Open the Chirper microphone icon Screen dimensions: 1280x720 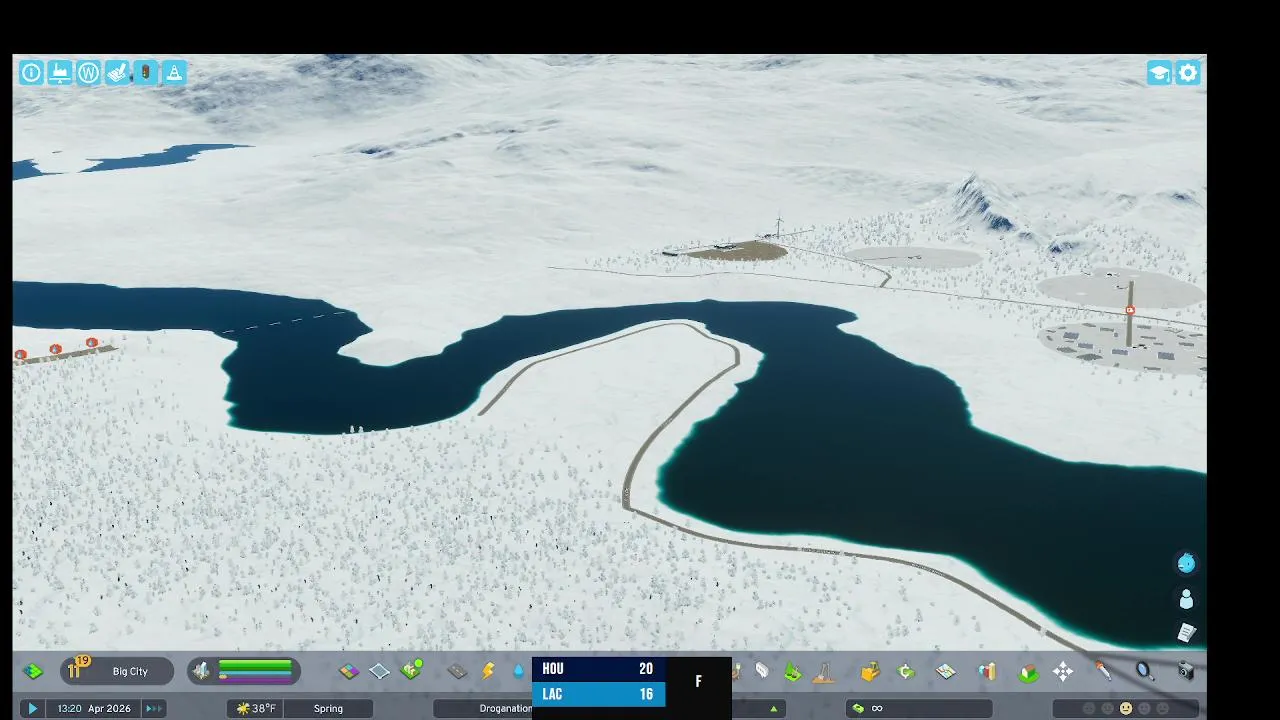point(1103,671)
